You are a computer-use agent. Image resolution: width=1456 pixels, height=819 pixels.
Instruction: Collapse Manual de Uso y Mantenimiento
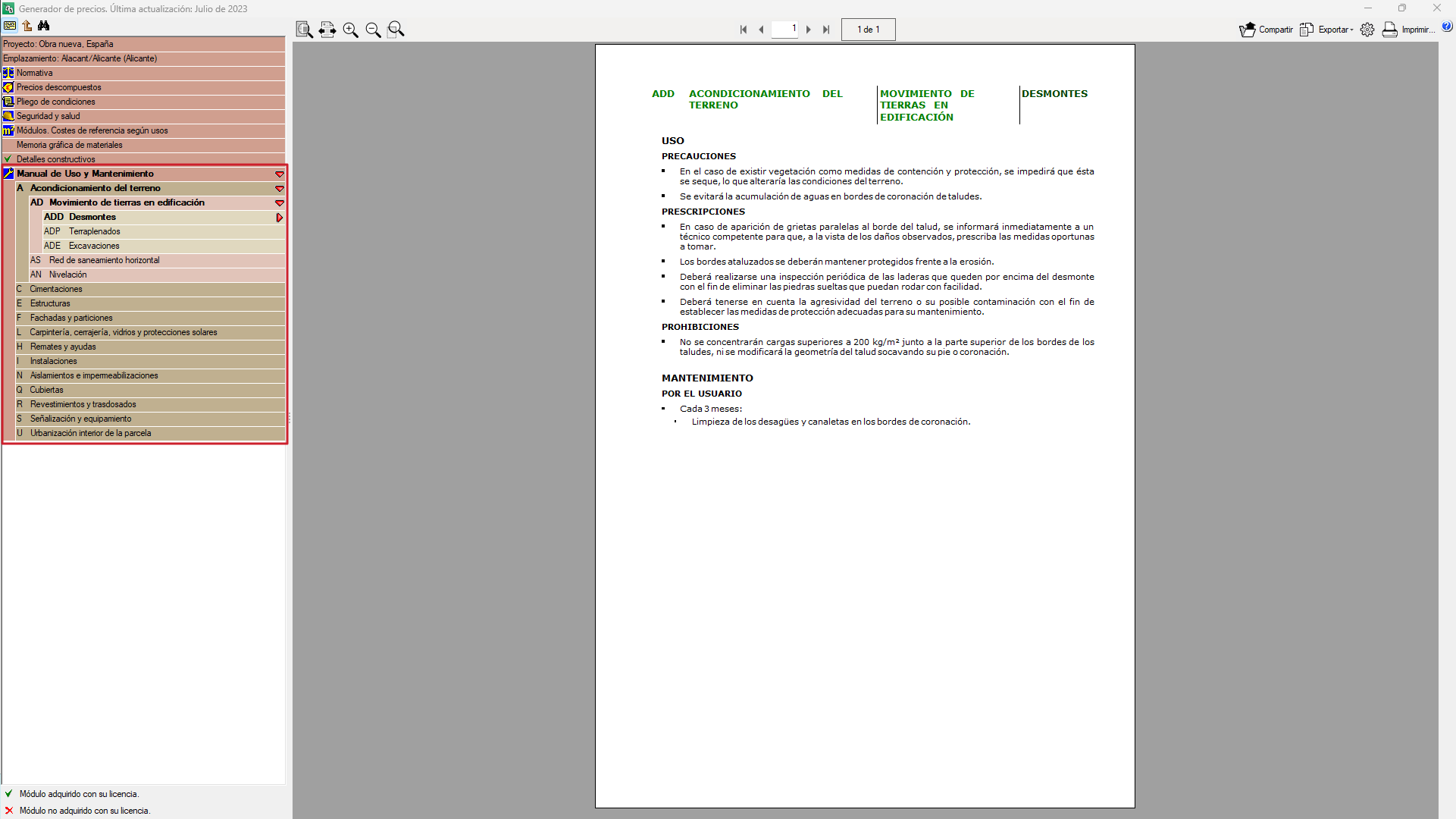pos(279,174)
